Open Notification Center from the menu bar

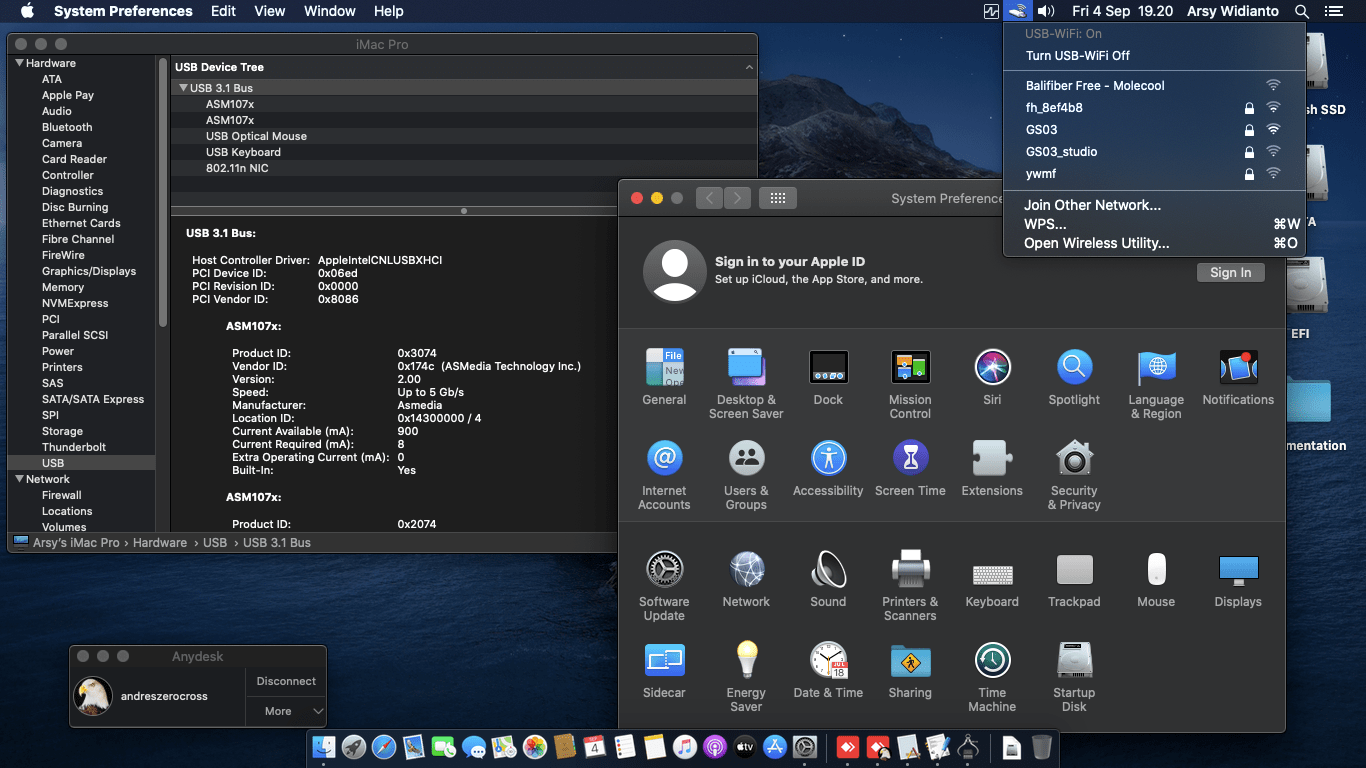click(x=1333, y=11)
